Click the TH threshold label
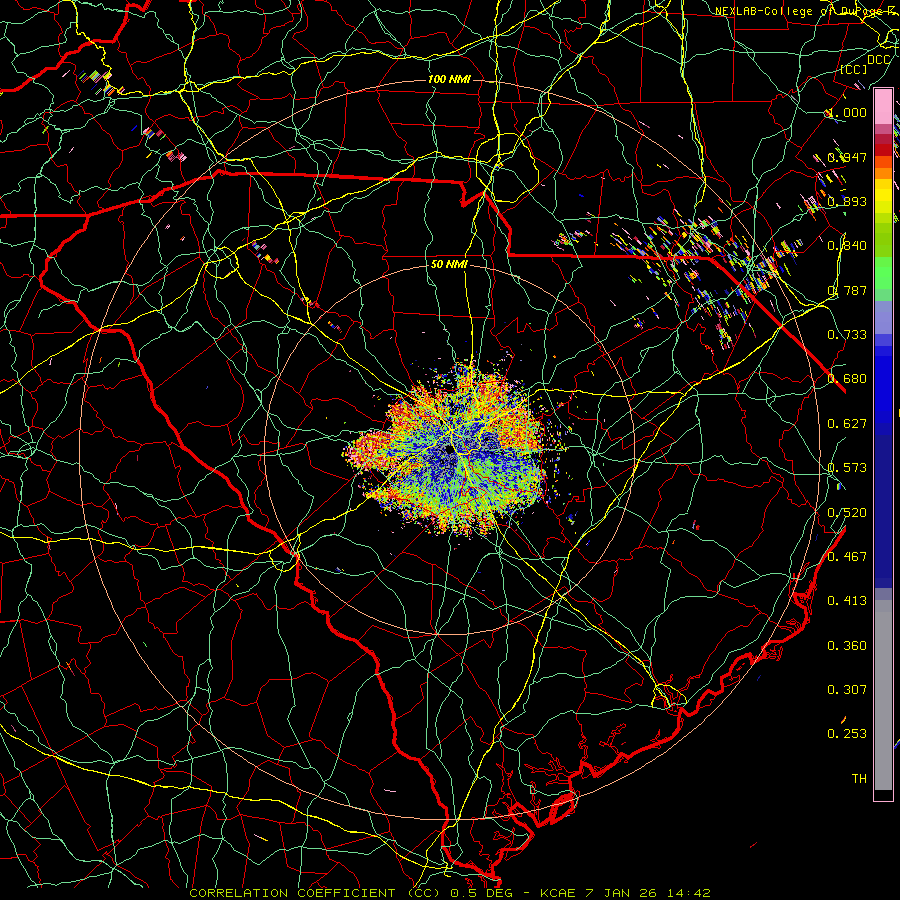Screen dimensions: 900x900 859,779
